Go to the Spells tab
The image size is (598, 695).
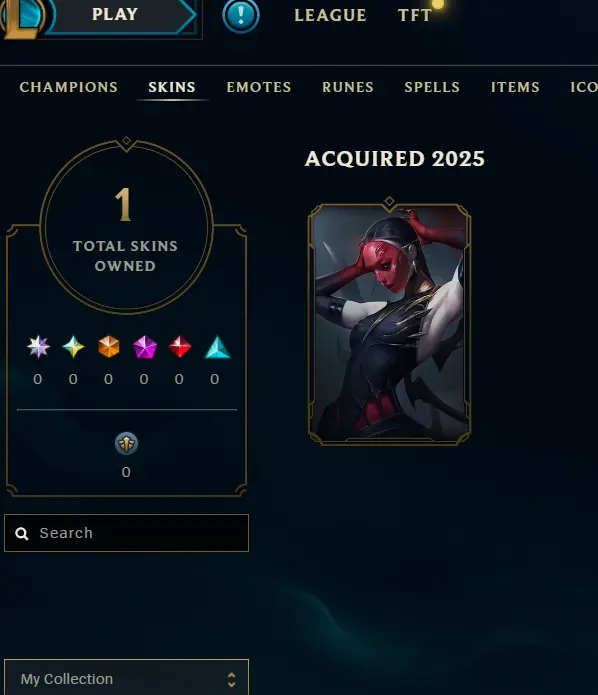(432, 87)
